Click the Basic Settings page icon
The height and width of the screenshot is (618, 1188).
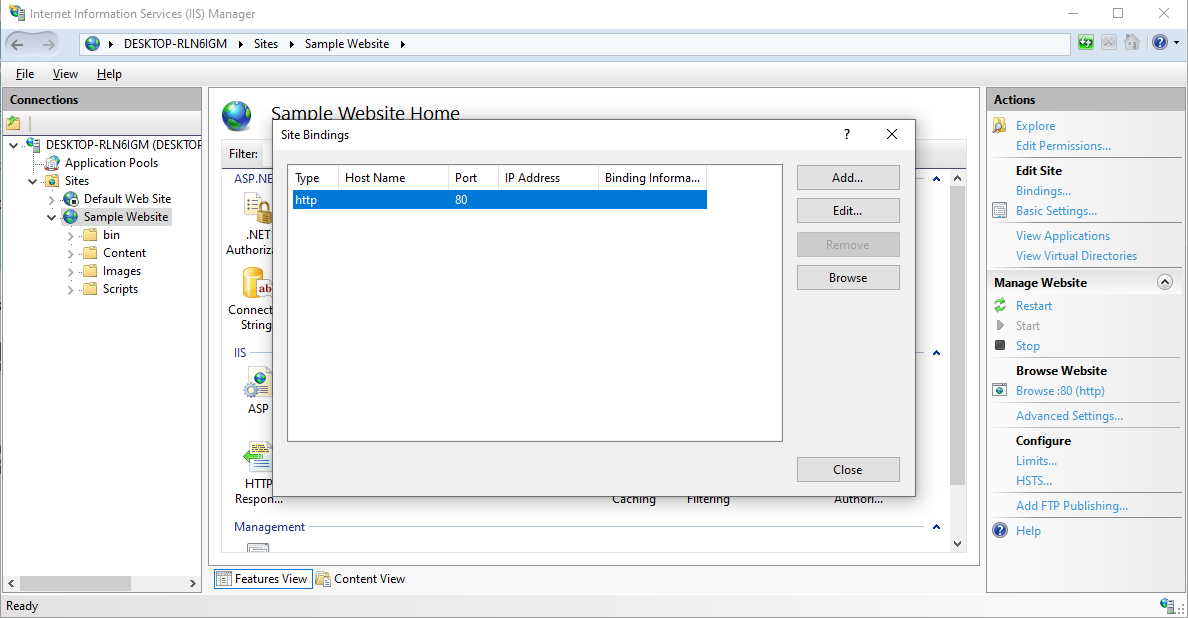[999, 211]
